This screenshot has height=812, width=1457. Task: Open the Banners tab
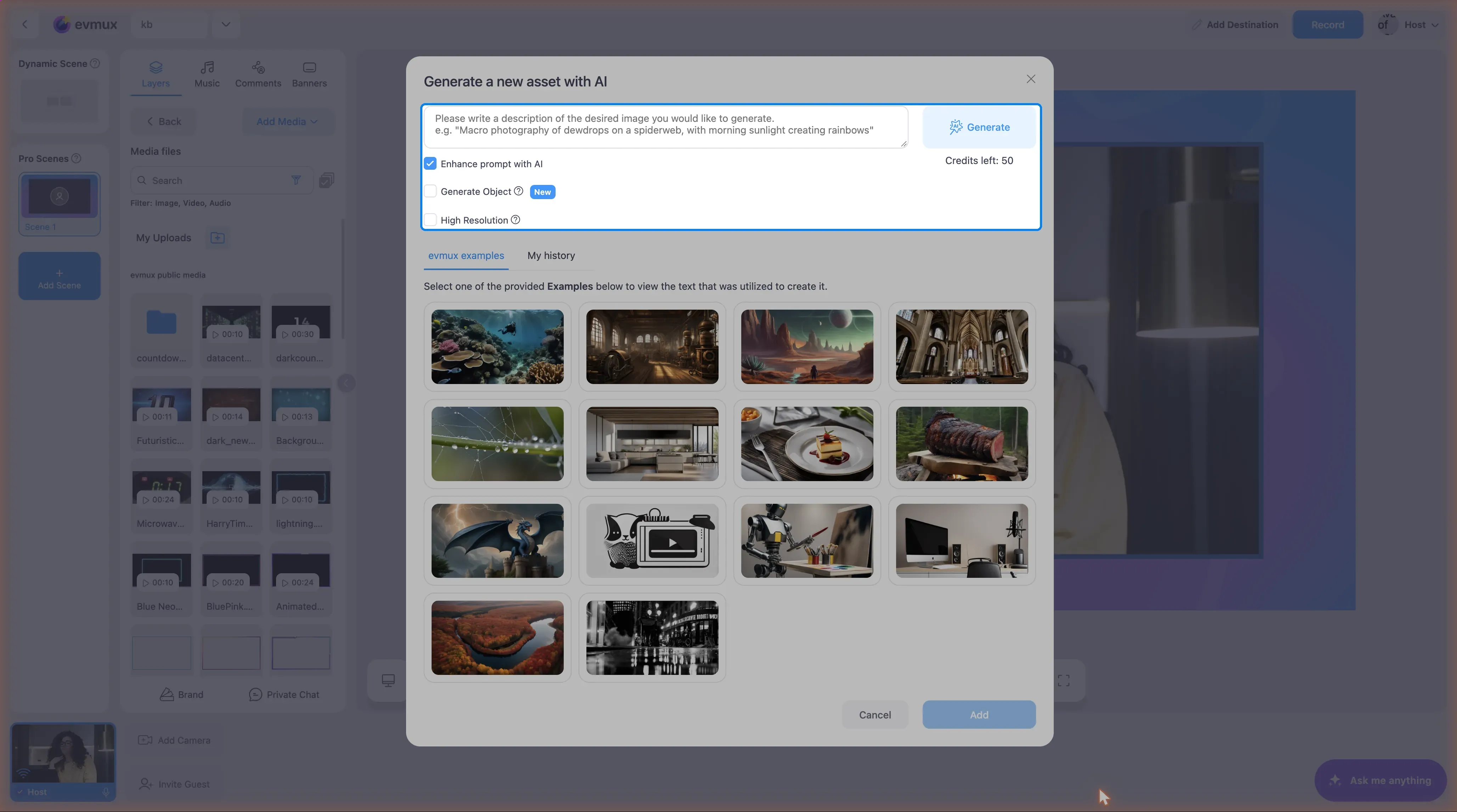point(309,75)
